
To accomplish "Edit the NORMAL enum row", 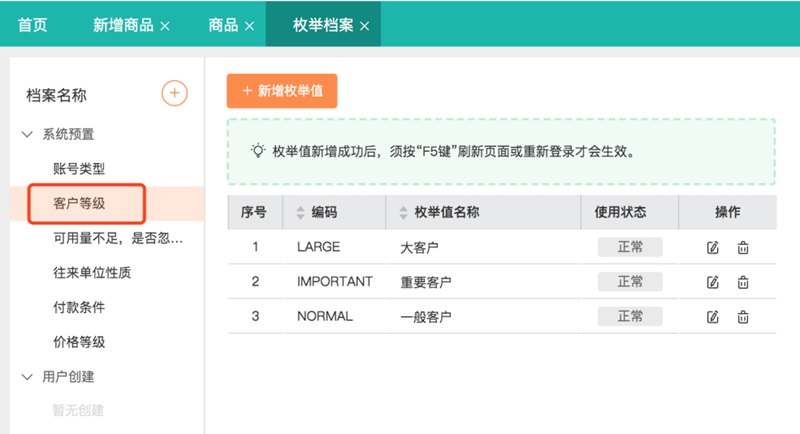I will tap(713, 317).
